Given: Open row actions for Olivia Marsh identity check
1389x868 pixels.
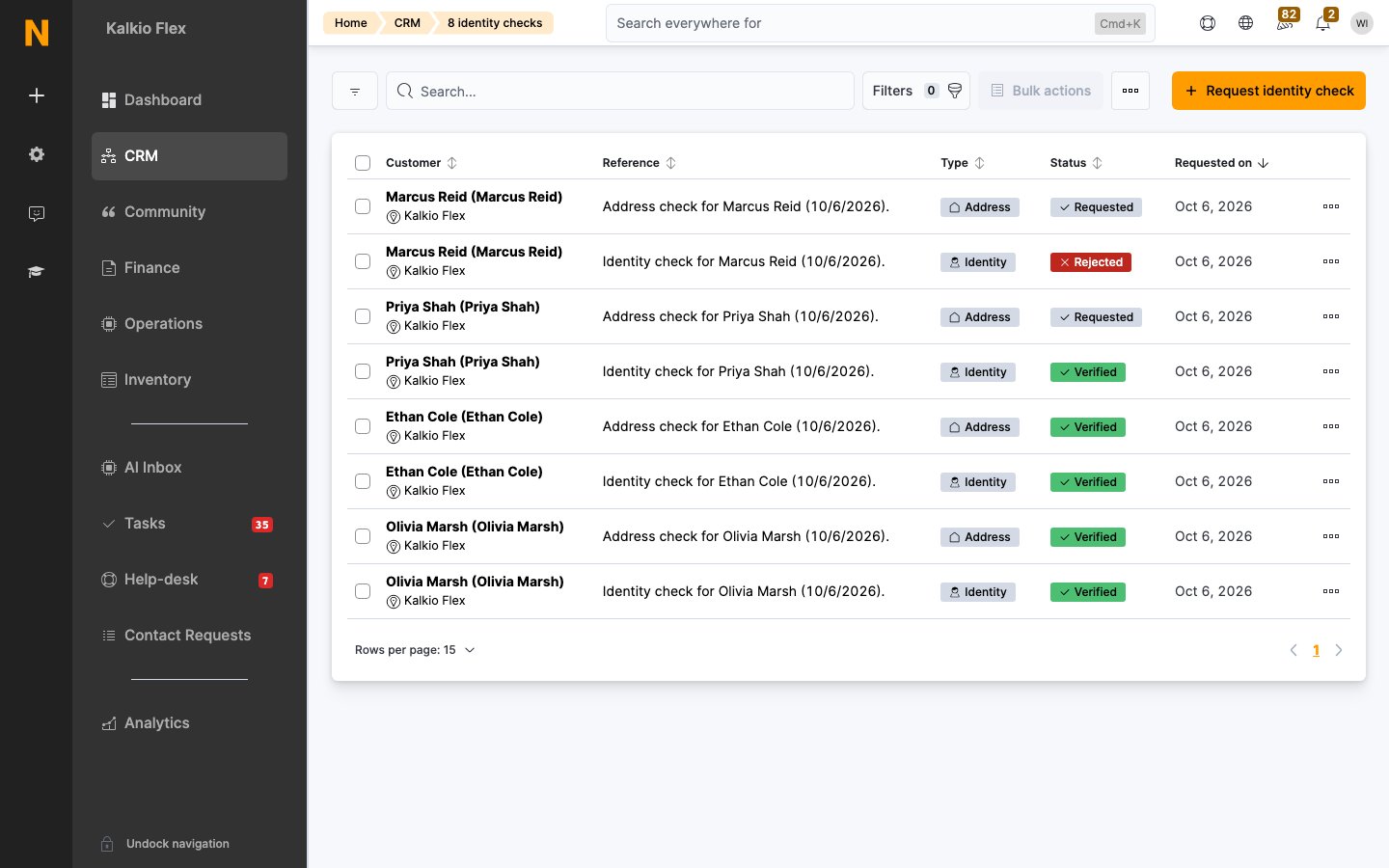Looking at the screenshot, I should (1331, 591).
